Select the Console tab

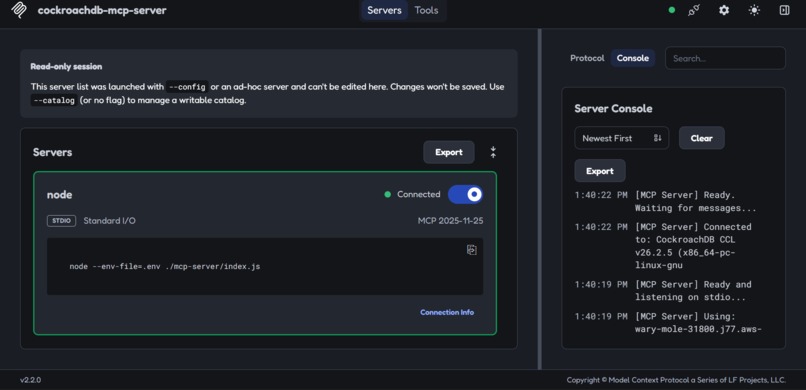633,58
